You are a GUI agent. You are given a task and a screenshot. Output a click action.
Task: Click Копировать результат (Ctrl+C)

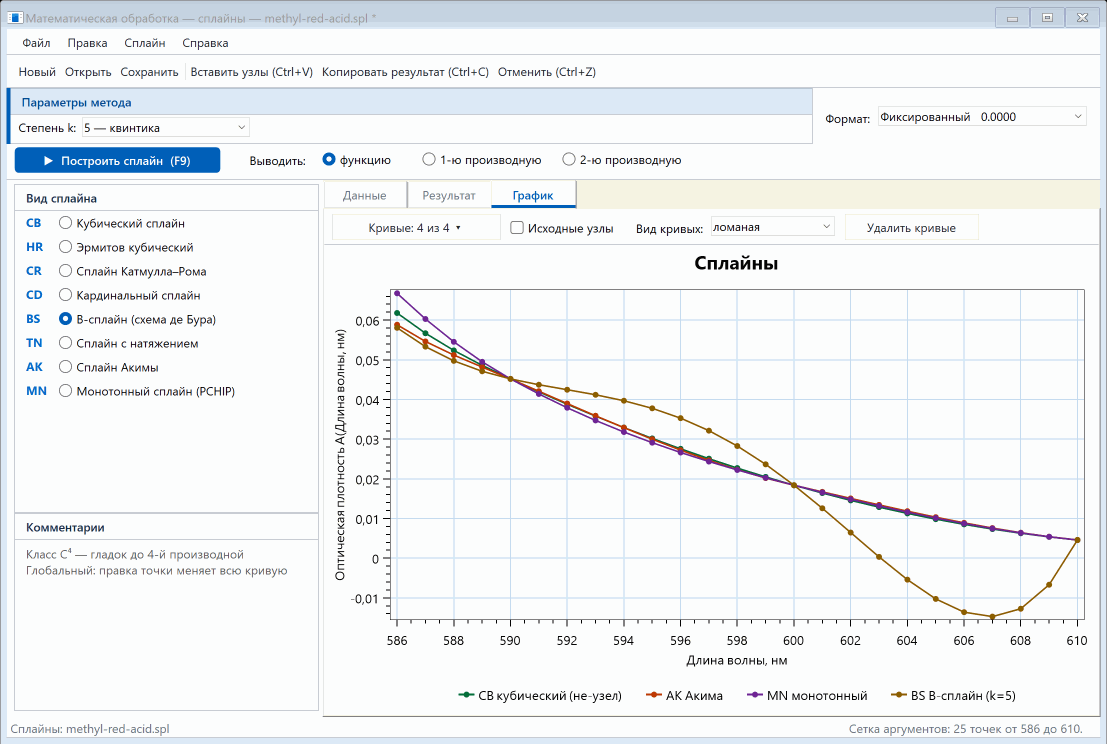[405, 72]
